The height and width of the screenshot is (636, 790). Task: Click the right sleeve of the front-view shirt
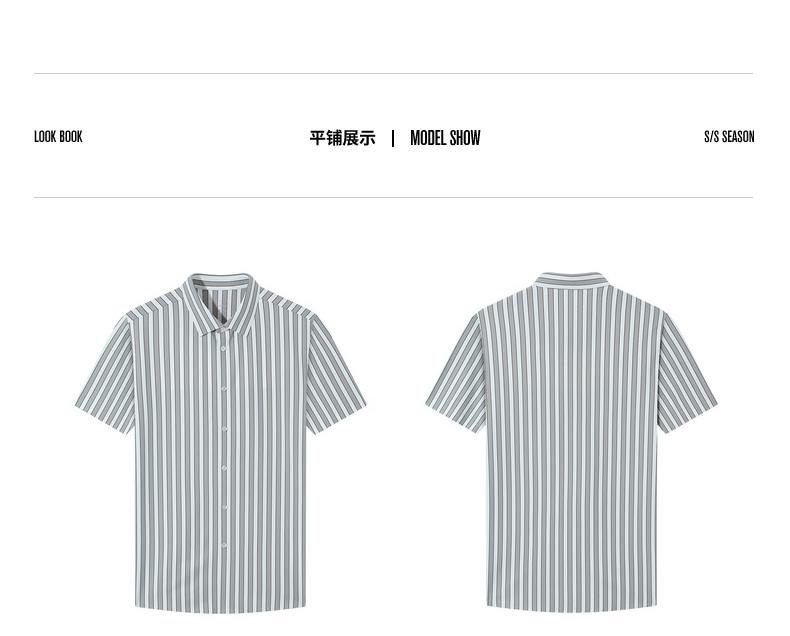tap(336, 373)
